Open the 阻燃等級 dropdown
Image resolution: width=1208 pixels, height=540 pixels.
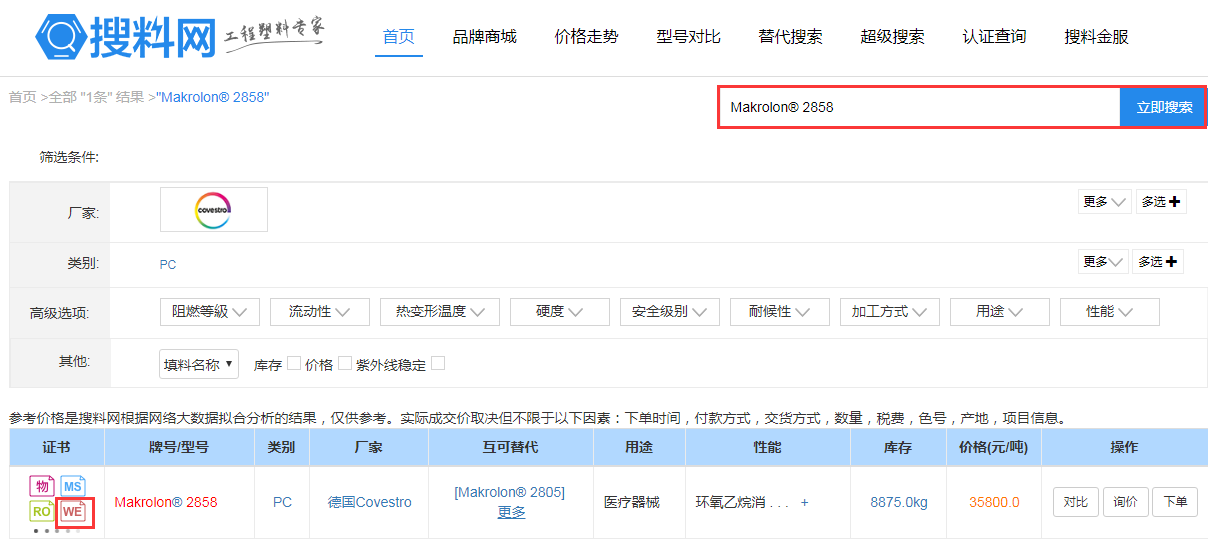point(210,312)
